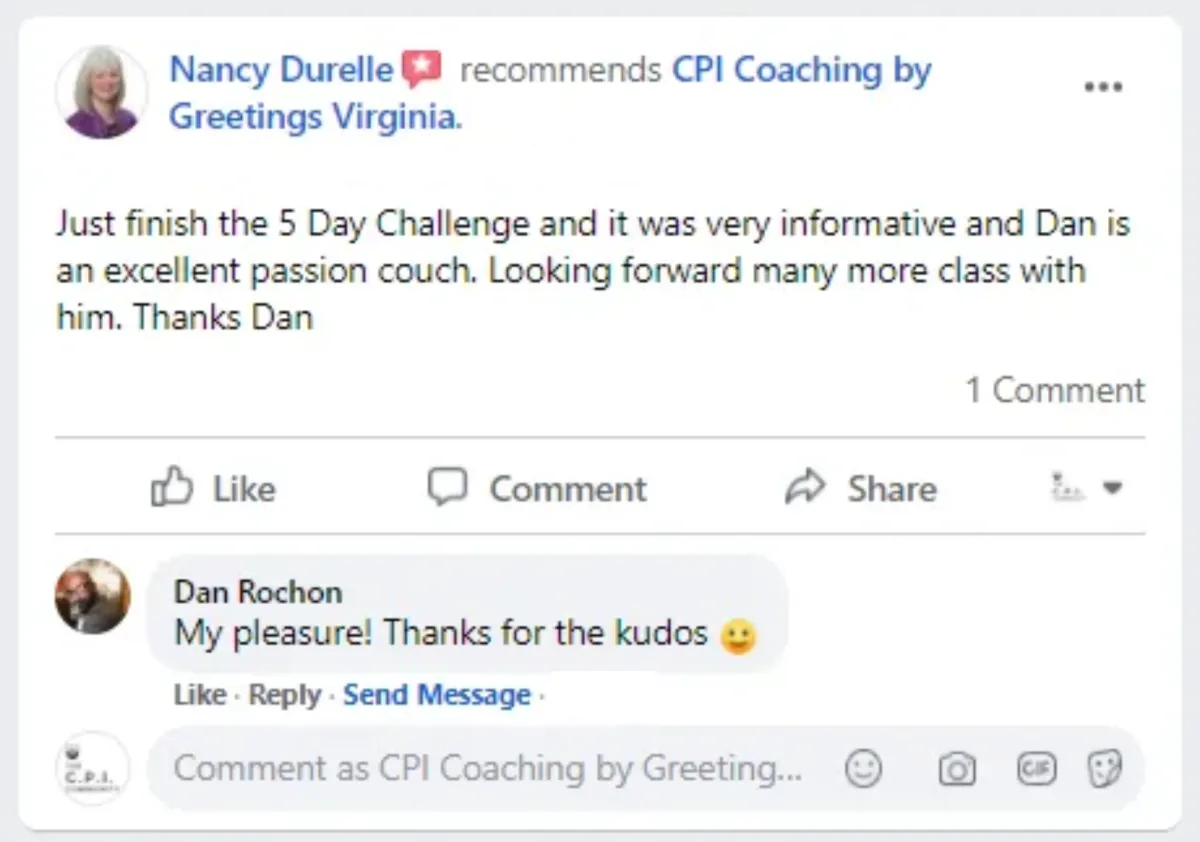This screenshot has width=1200, height=842.
Task: Click the sticker icon in comment box
Action: pyautogui.click(x=1105, y=769)
